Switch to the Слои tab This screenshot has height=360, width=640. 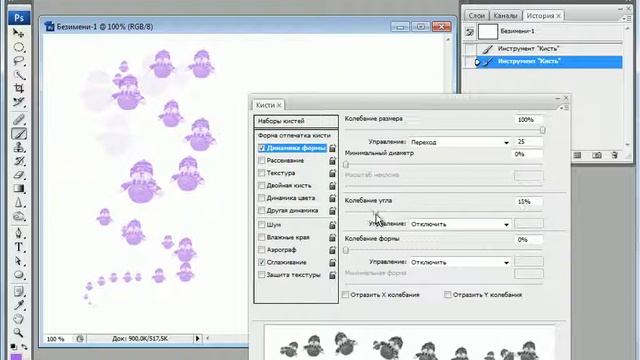point(476,16)
